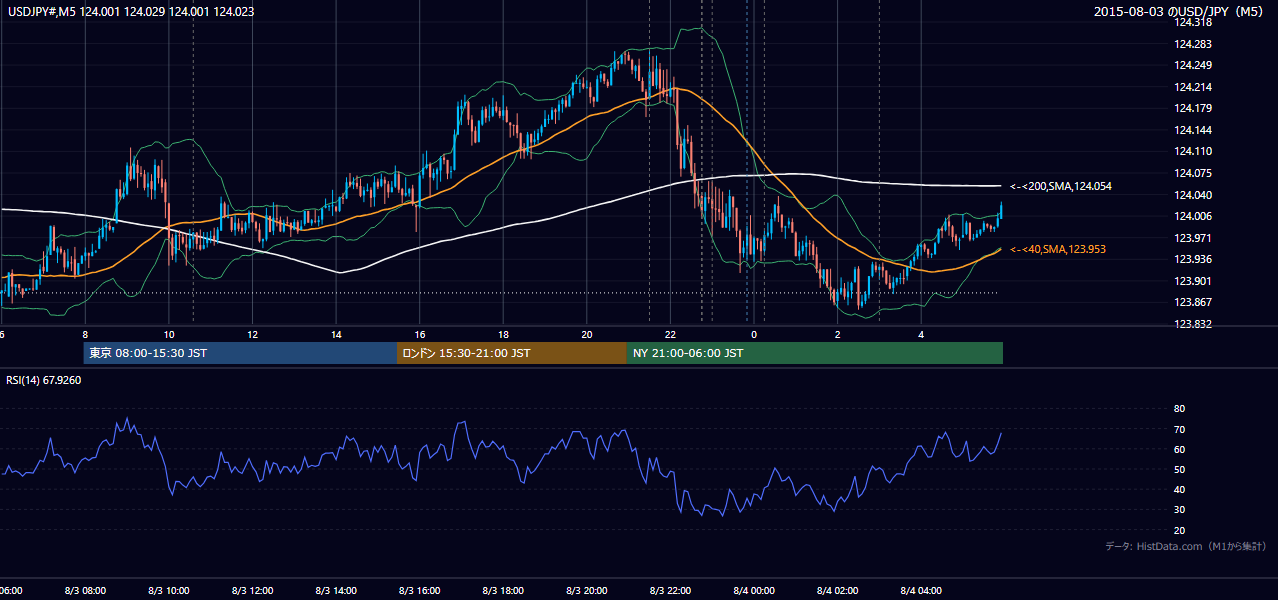Click price axis value 123.867

[x=1194, y=302]
